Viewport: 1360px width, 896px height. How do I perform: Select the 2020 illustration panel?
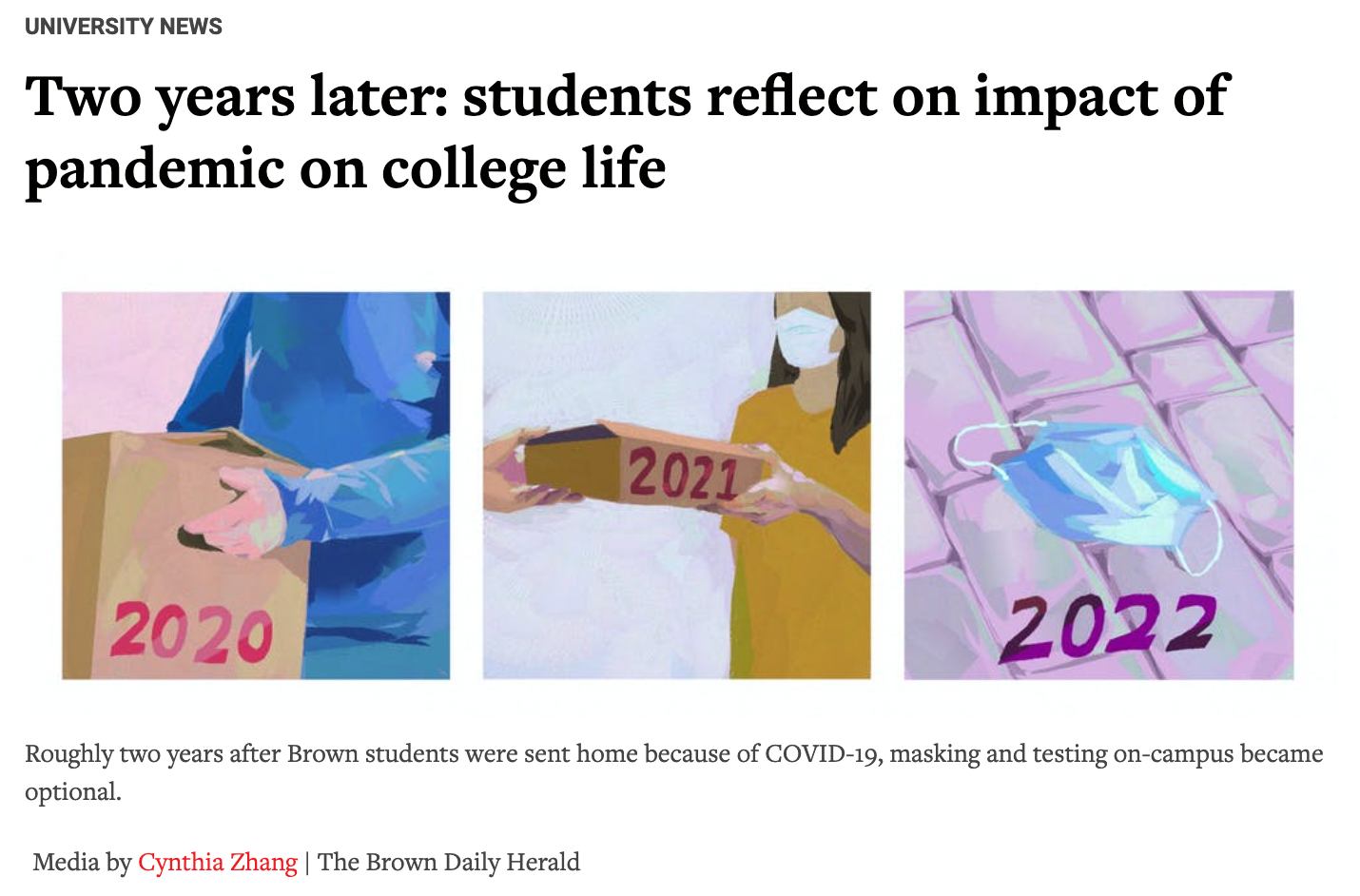(x=256, y=485)
